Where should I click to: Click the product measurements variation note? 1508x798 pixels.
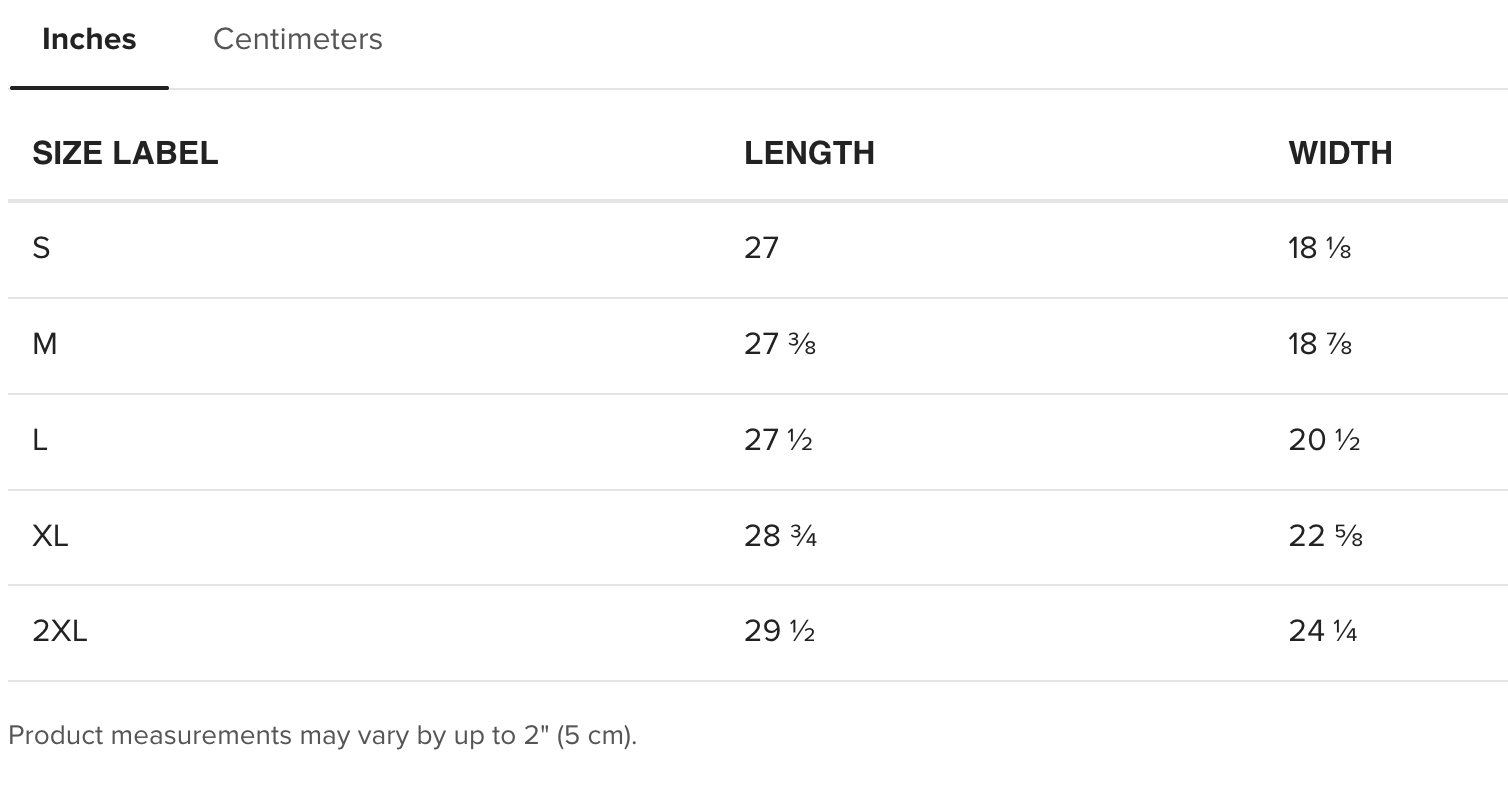322,735
